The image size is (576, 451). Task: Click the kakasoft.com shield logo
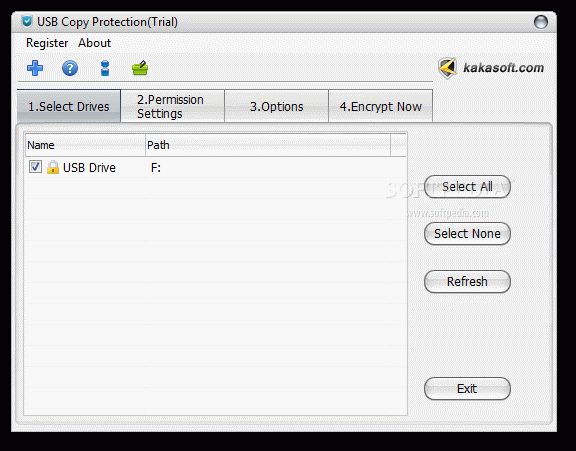pos(447,68)
